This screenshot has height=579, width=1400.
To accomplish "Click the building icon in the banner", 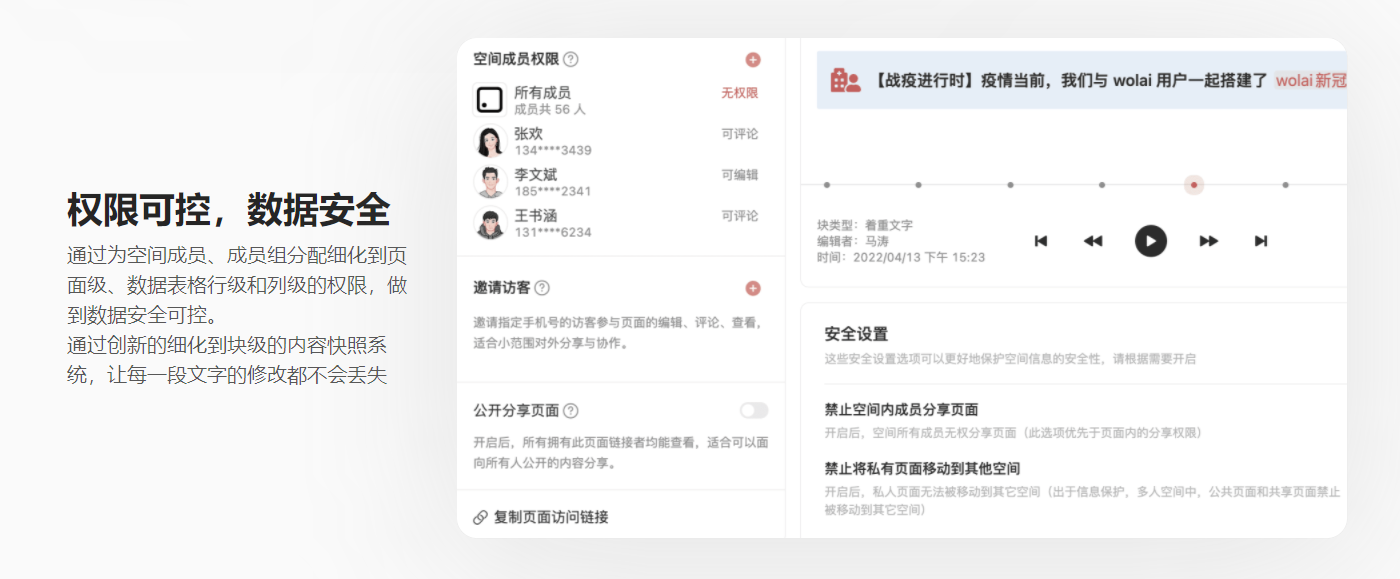I will (x=846, y=81).
